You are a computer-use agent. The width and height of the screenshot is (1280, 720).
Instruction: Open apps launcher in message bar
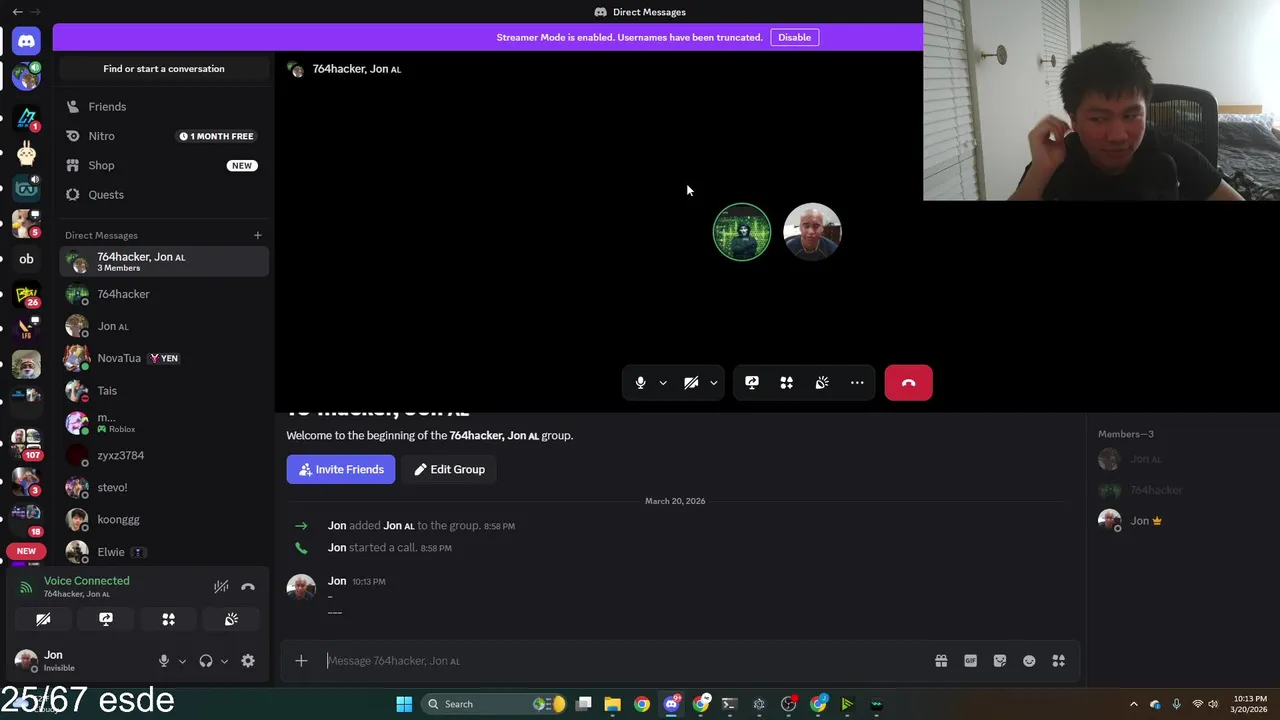click(x=1059, y=661)
